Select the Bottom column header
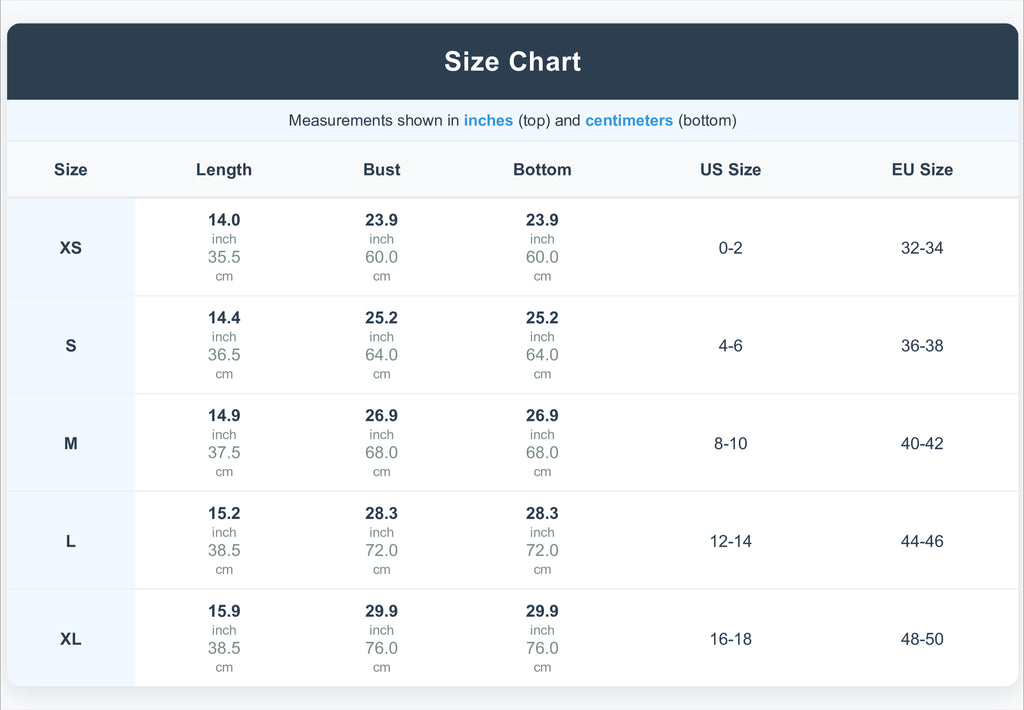 tap(542, 170)
